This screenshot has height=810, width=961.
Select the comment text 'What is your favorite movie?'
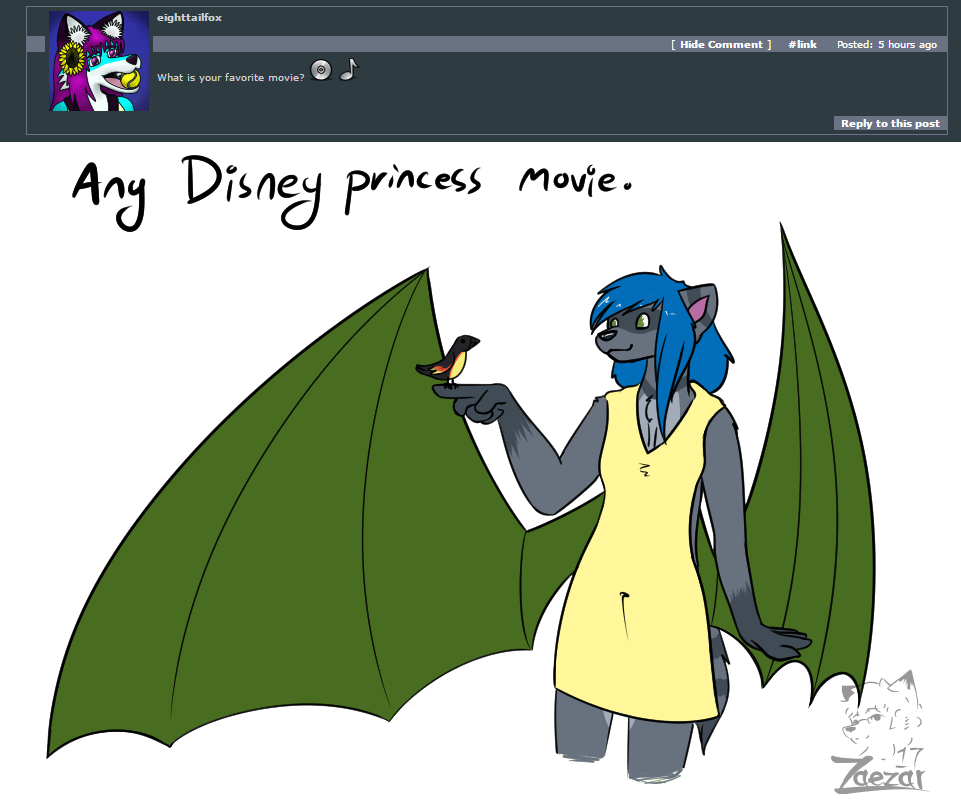pos(230,78)
